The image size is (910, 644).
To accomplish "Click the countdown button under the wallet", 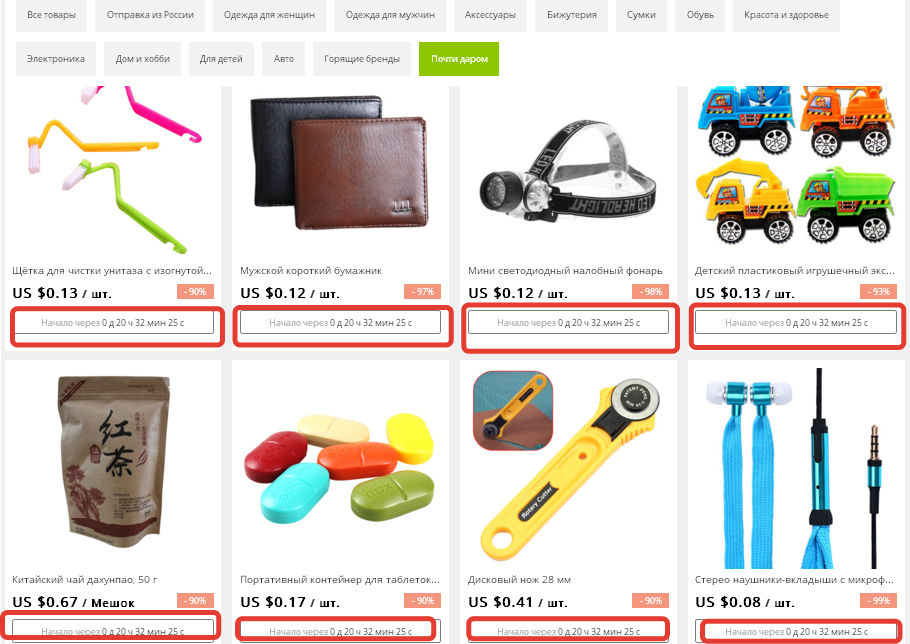I will click(340, 323).
